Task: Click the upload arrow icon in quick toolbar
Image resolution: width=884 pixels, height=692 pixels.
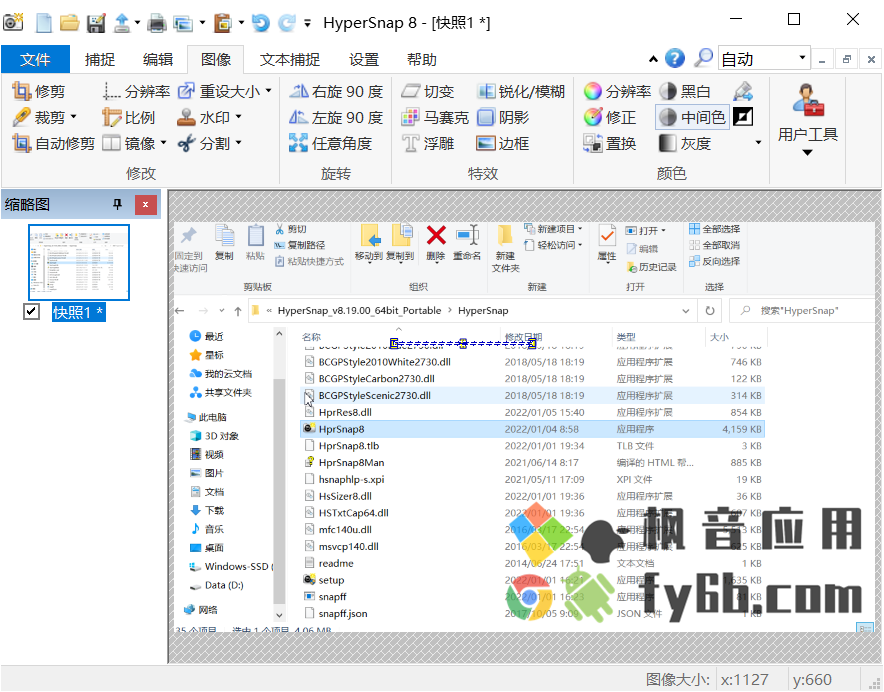Action: tap(122, 23)
